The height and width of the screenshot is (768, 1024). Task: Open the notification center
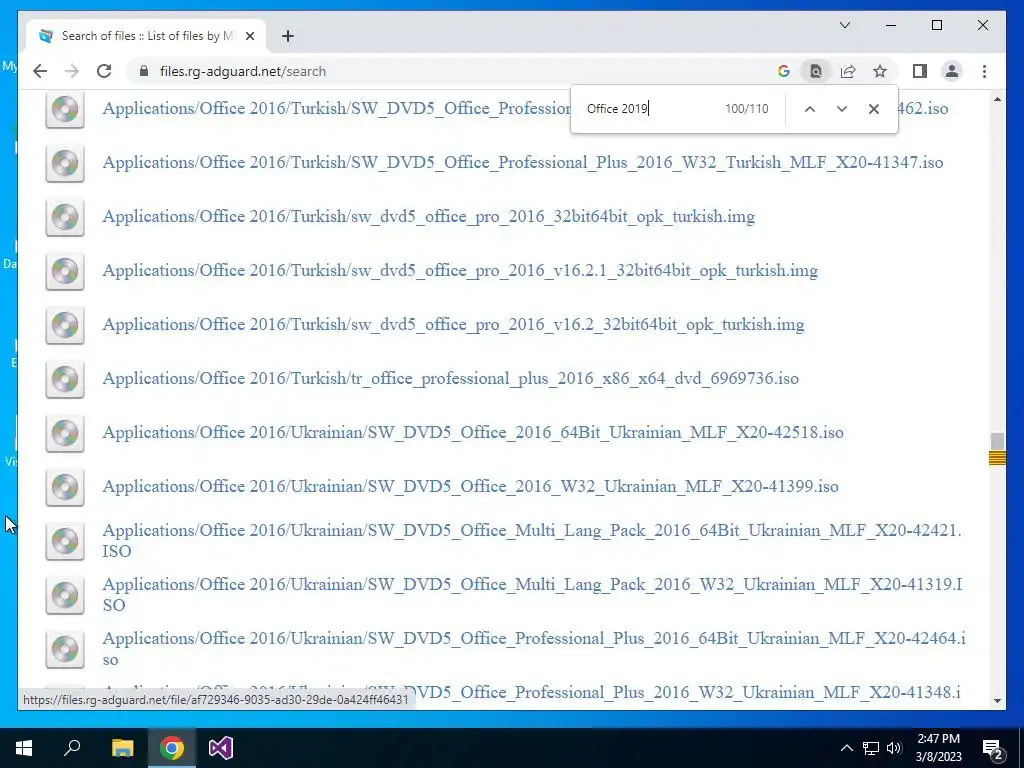[993, 748]
